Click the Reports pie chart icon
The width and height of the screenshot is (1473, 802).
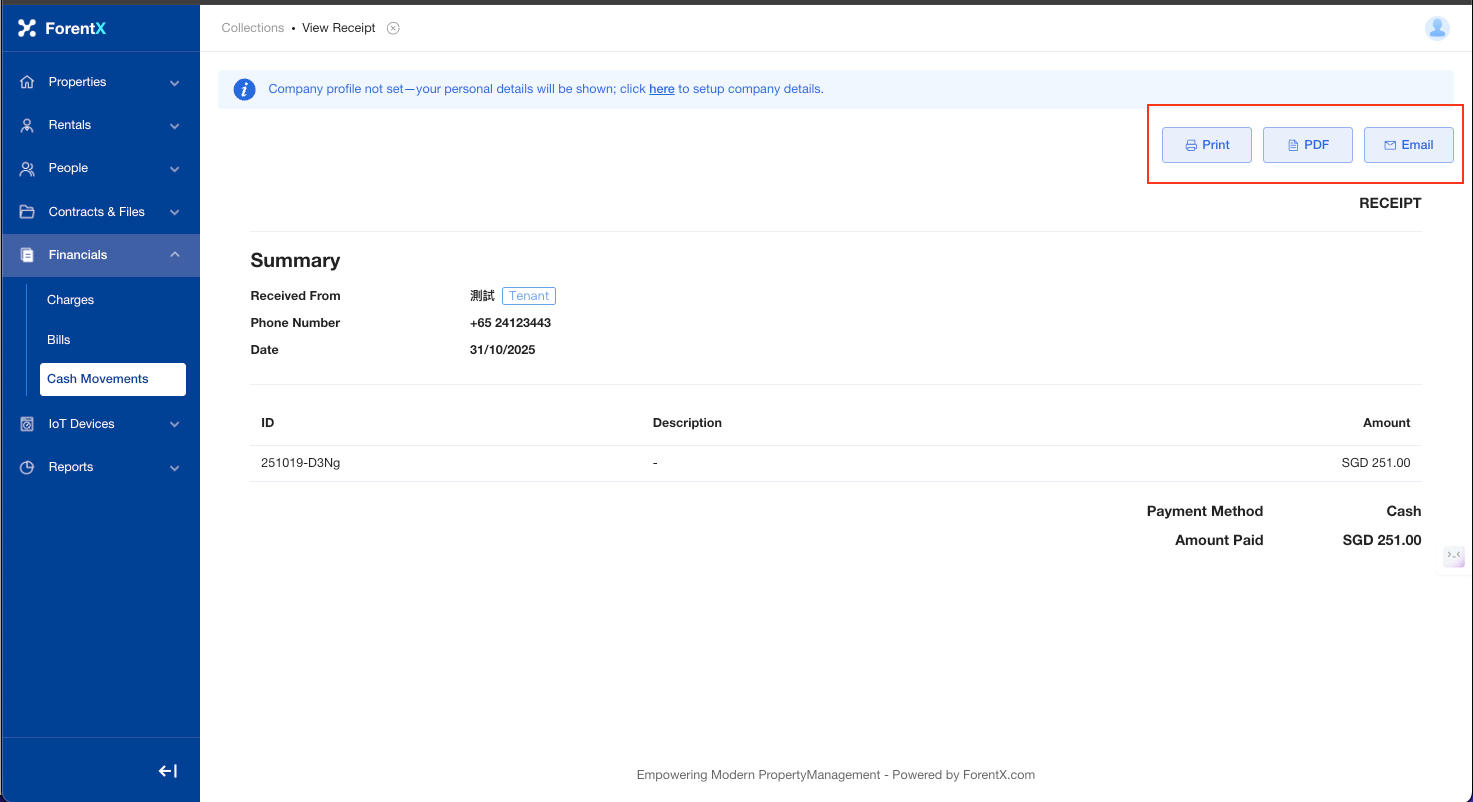pos(27,467)
